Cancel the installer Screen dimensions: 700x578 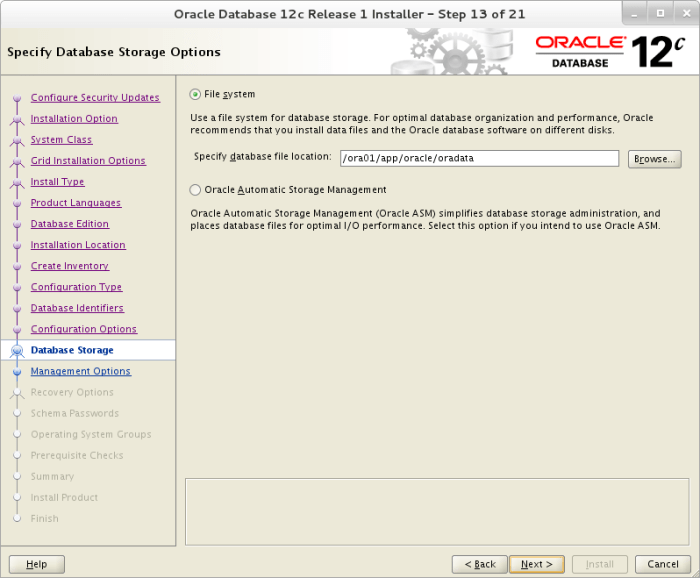(x=663, y=564)
